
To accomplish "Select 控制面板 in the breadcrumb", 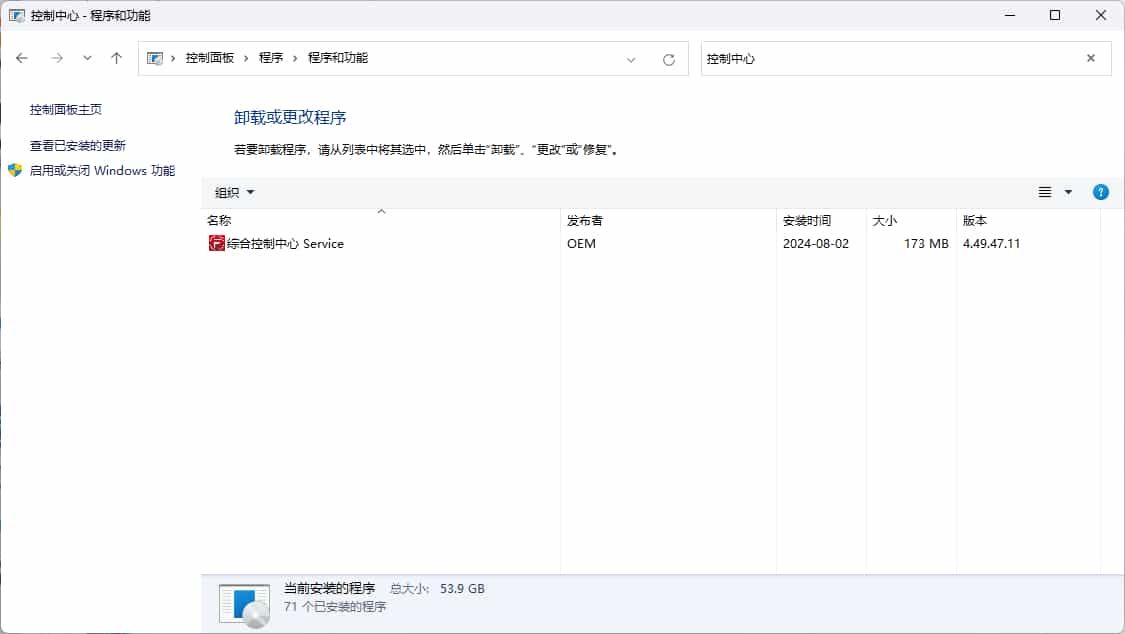I will (x=210, y=58).
